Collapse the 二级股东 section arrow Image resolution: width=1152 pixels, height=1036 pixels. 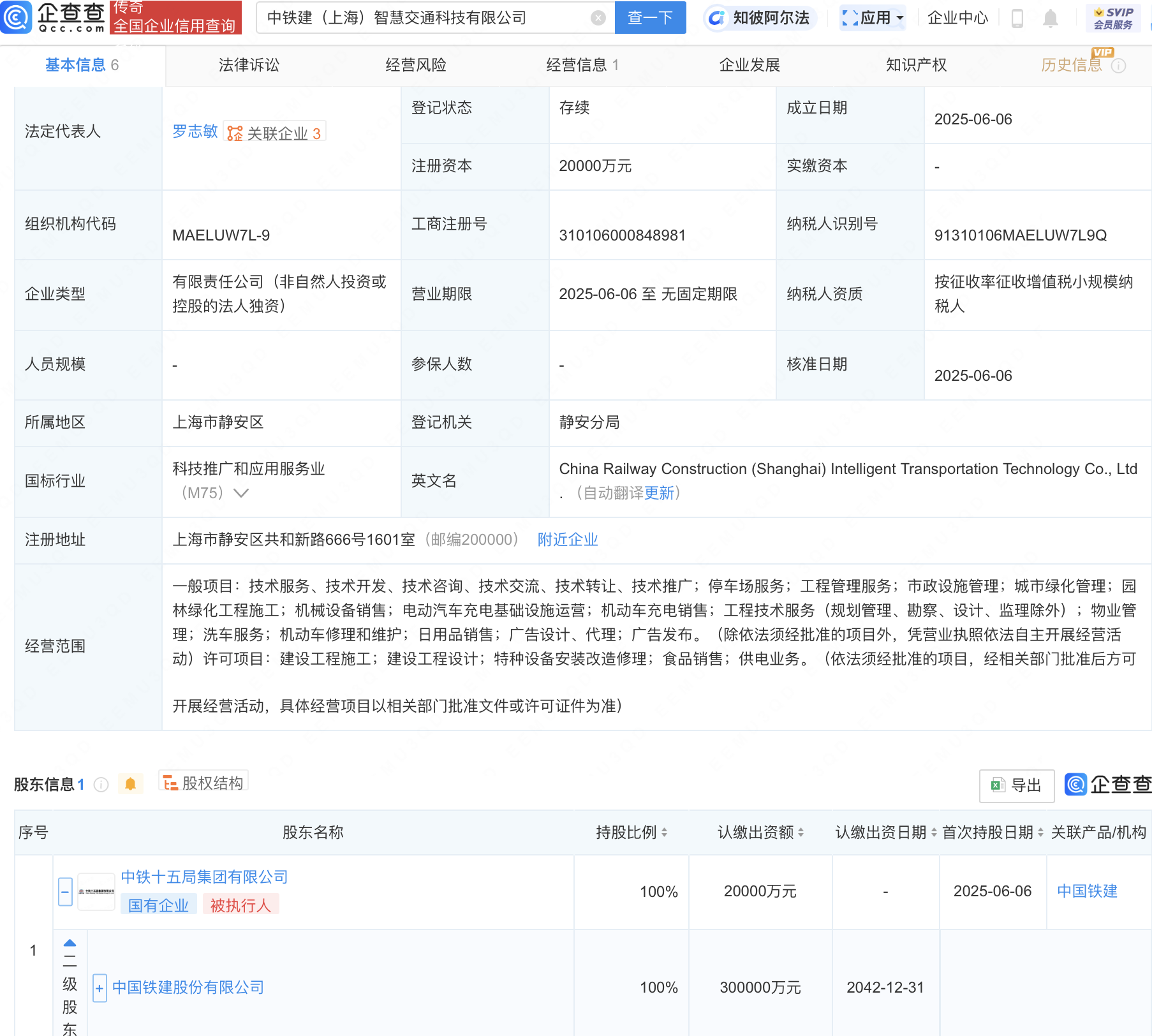click(x=70, y=944)
